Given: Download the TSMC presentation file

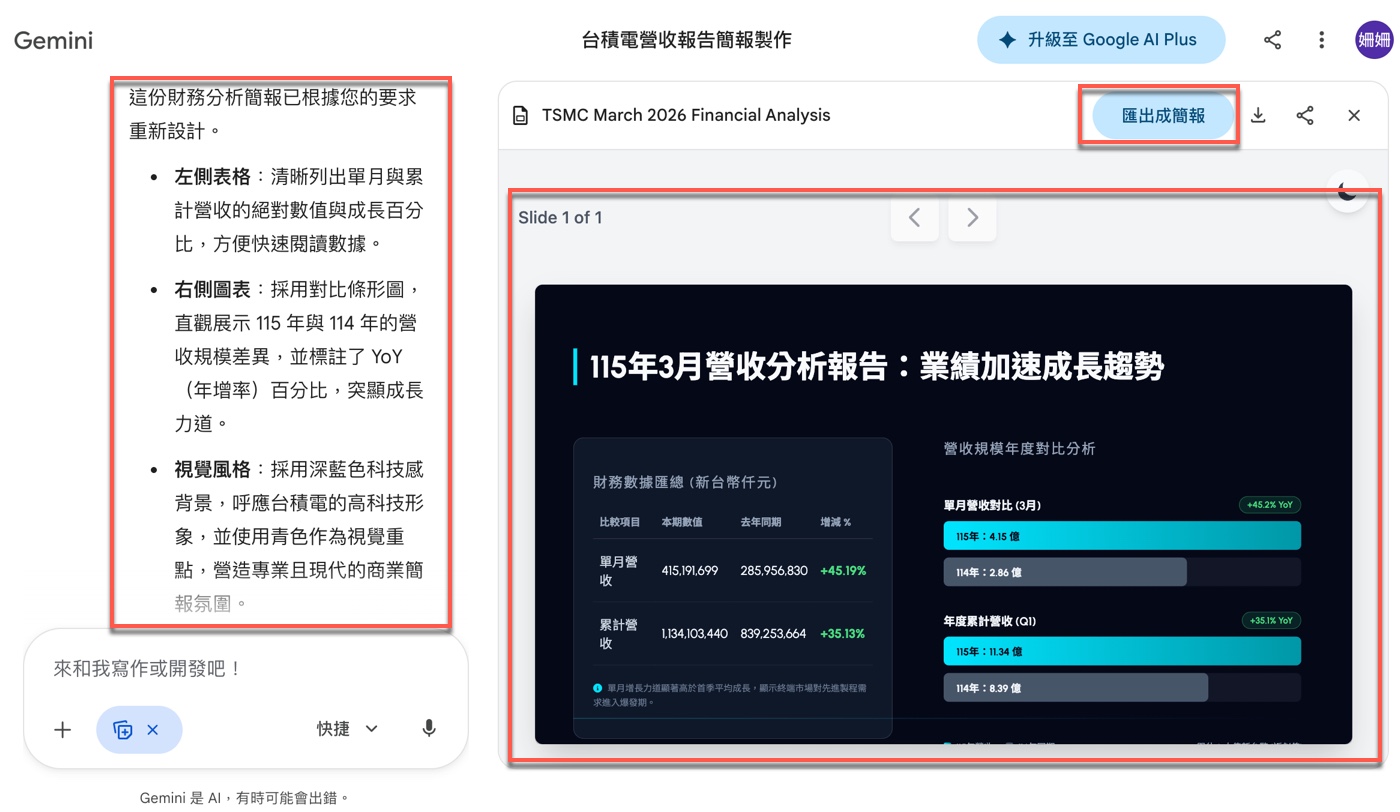Looking at the screenshot, I should click(x=1258, y=116).
